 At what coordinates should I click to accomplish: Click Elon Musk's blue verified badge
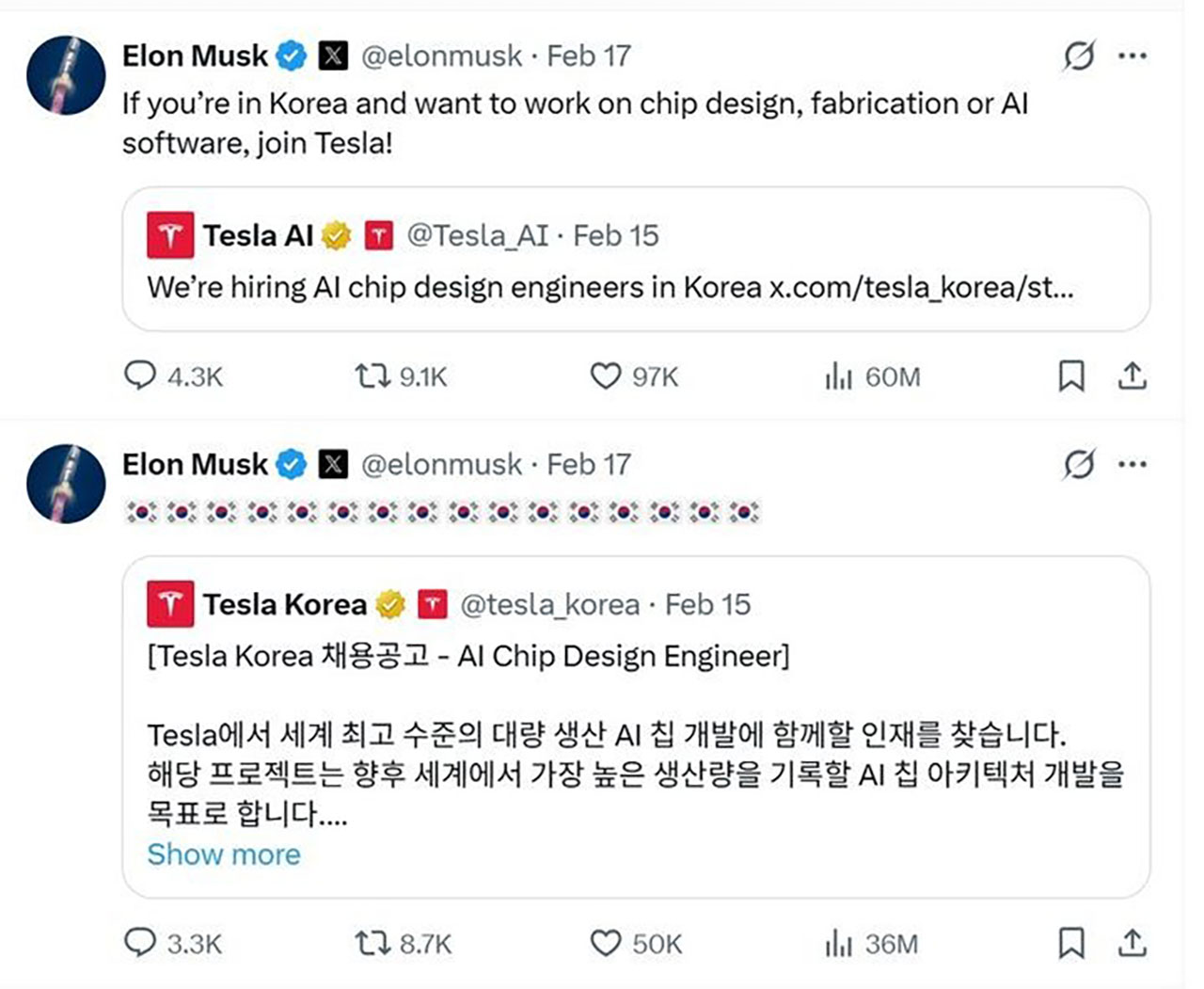click(x=288, y=55)
